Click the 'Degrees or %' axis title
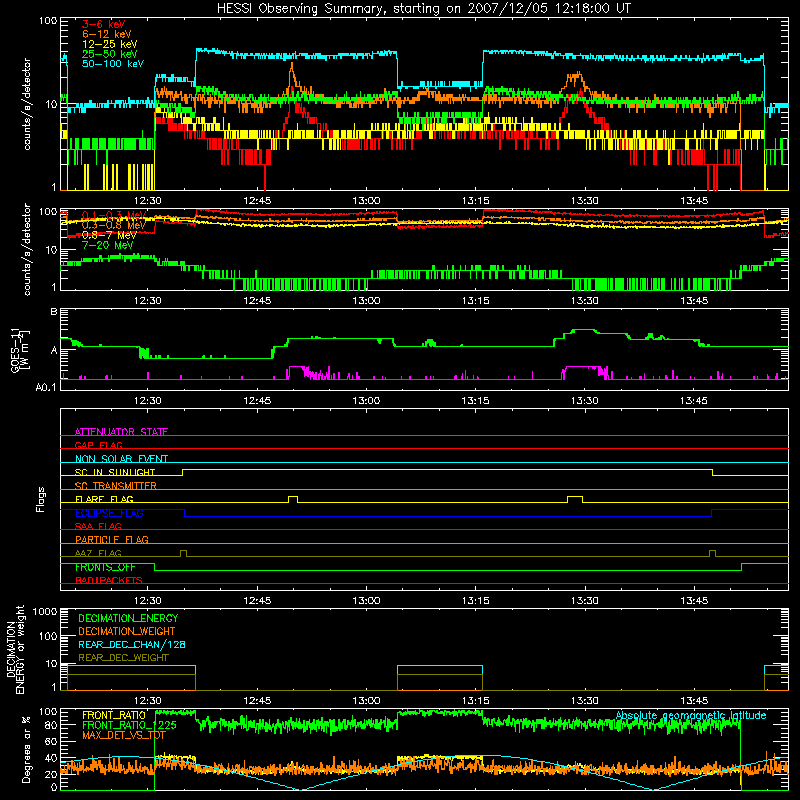This screenshot has width=800, height=800. point(26,749)
